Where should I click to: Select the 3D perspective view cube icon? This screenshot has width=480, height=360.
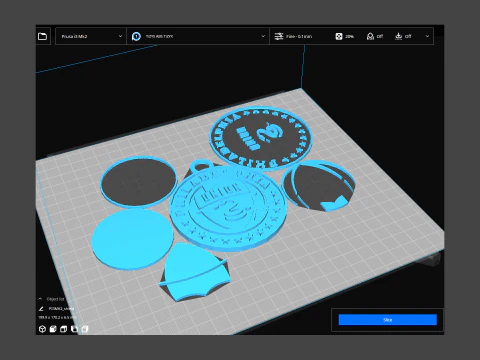42,329
